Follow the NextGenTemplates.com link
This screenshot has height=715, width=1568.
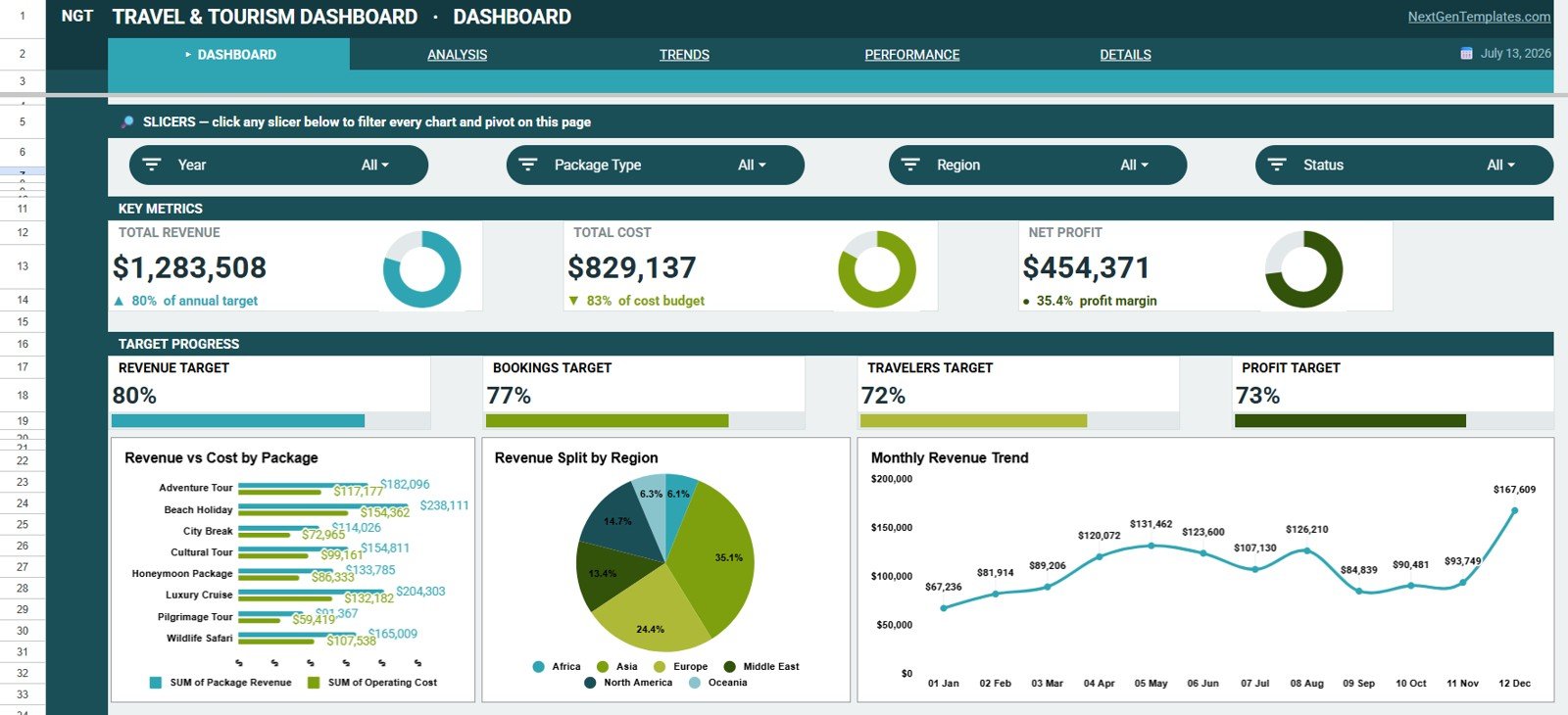point(1479,17)
